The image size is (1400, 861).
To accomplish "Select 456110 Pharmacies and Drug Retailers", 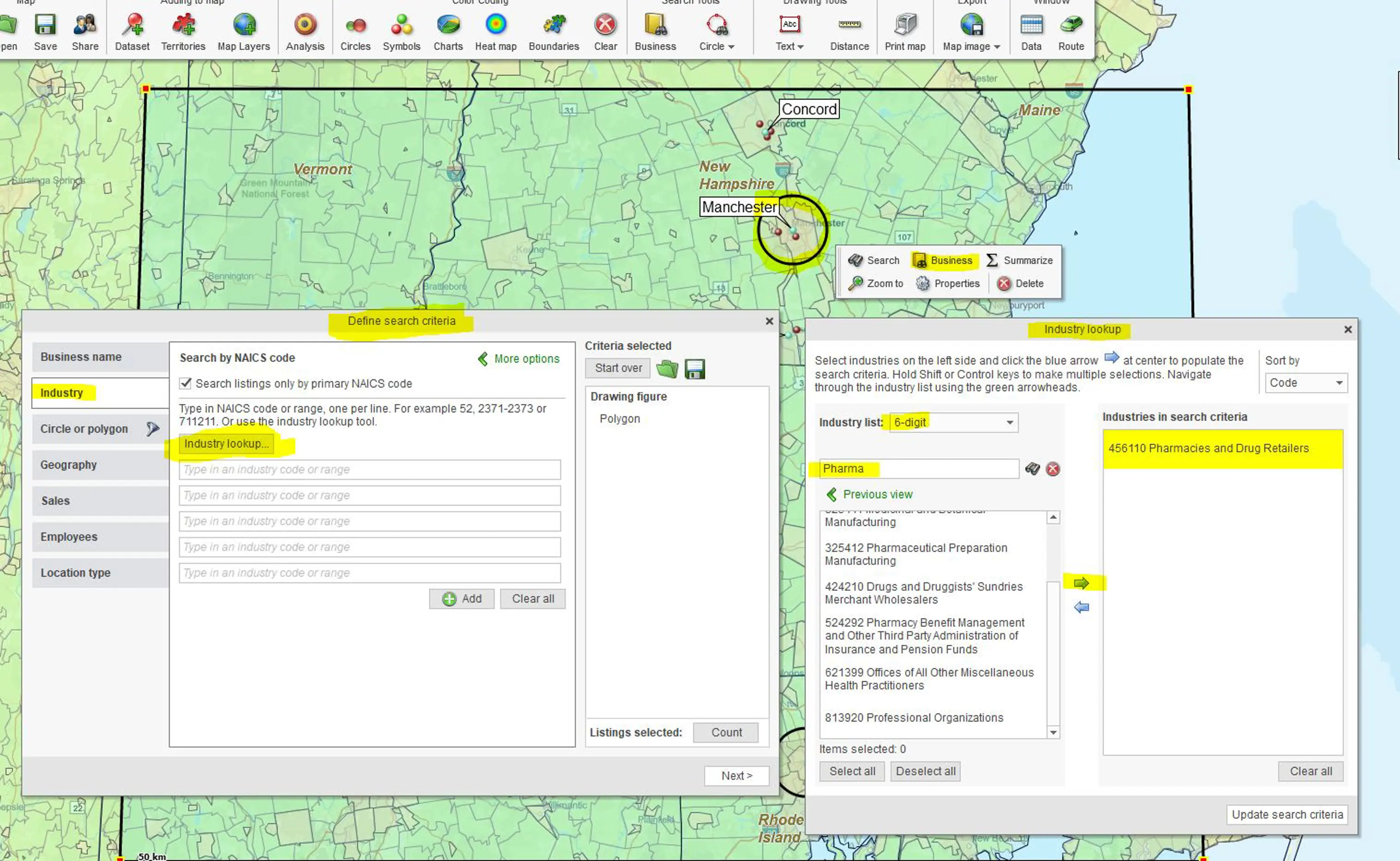I will tap(1222, 448).
